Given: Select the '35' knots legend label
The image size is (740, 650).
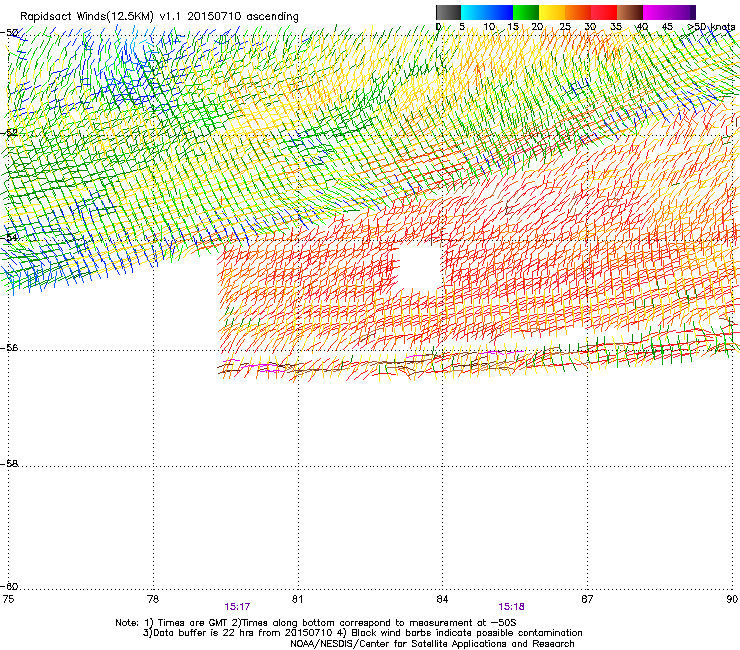Looking at the screenshot, I should pyautogui.click(x=616, y=27).
